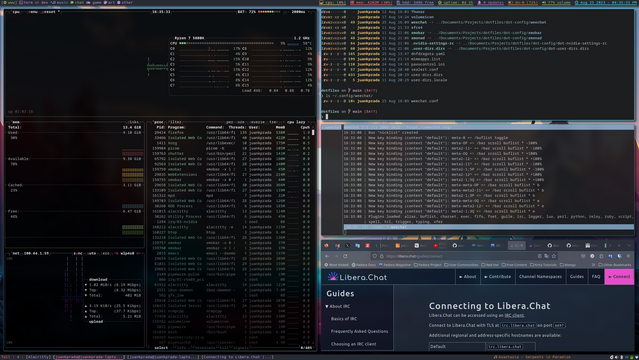Reload the Libera.Chat page in Firefox
The image size is (639, 360).
345,256
